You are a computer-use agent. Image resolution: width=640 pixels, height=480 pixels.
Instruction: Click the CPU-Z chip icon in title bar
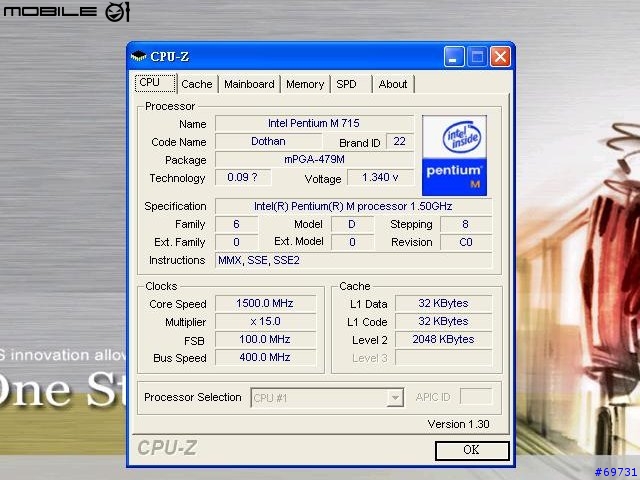coord(138,56)
